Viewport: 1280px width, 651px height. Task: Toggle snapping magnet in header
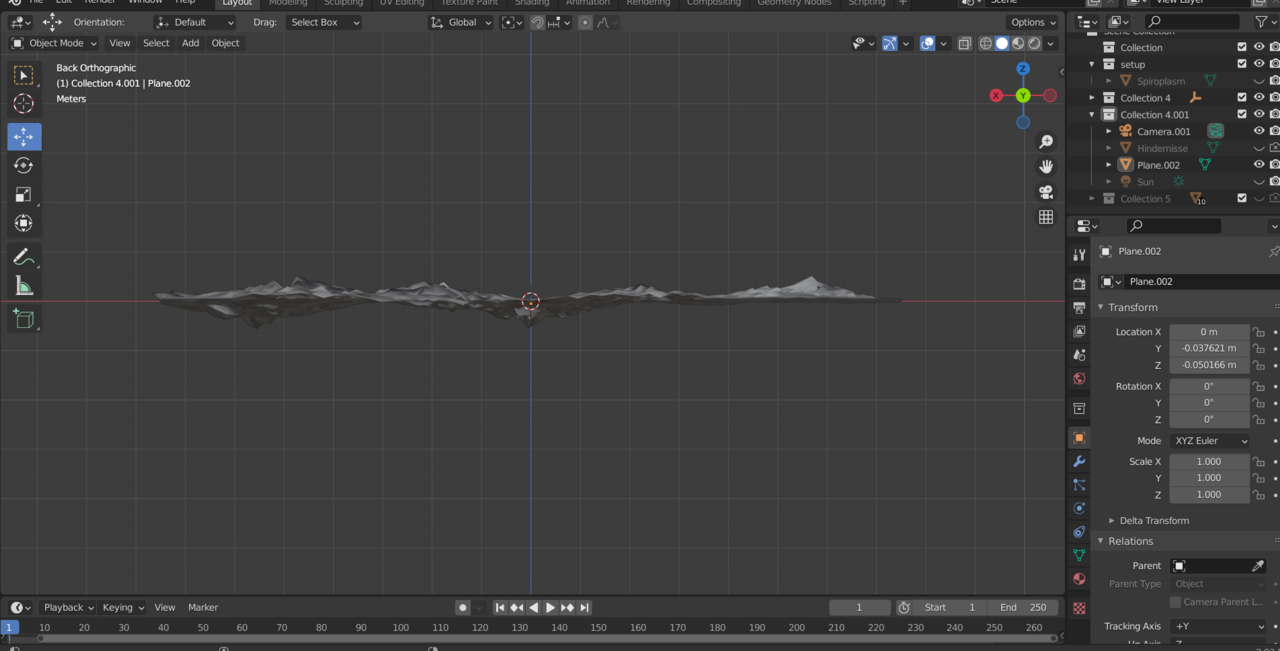coord(538,22)
